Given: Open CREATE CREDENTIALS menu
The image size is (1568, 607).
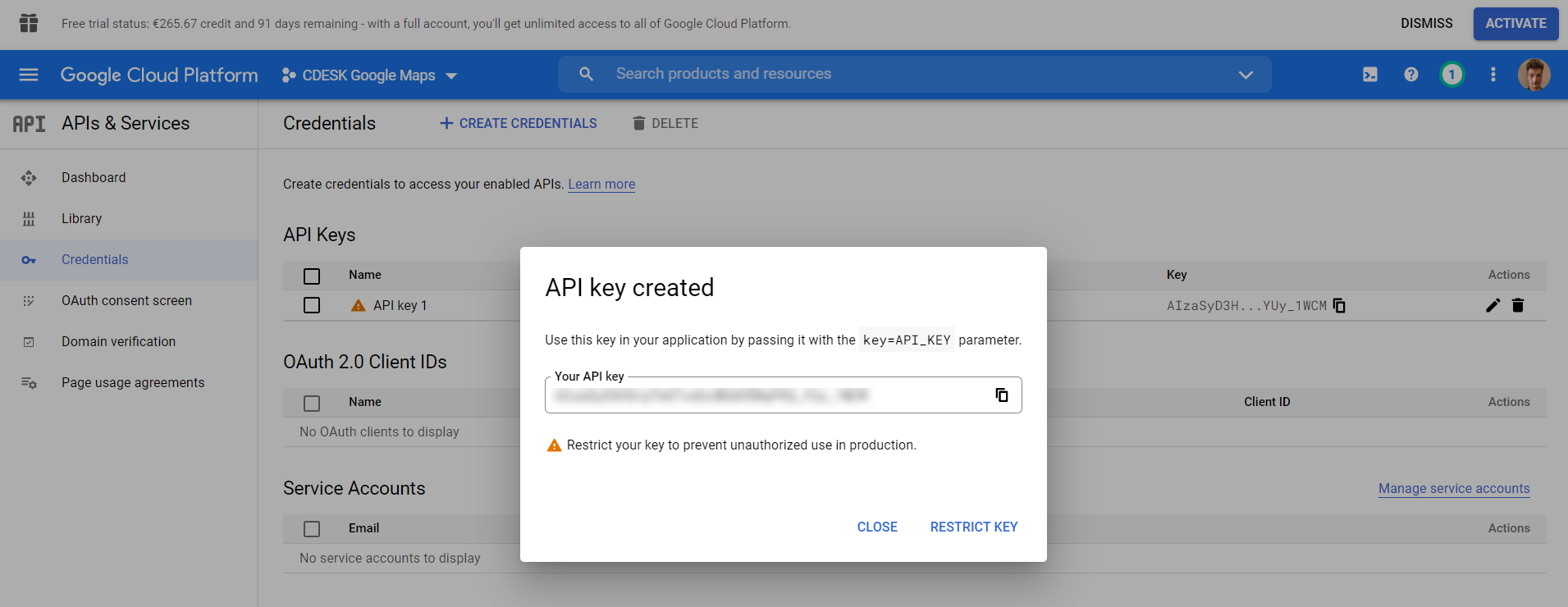Looking at the screenshot, I should [x=519, y=123].
